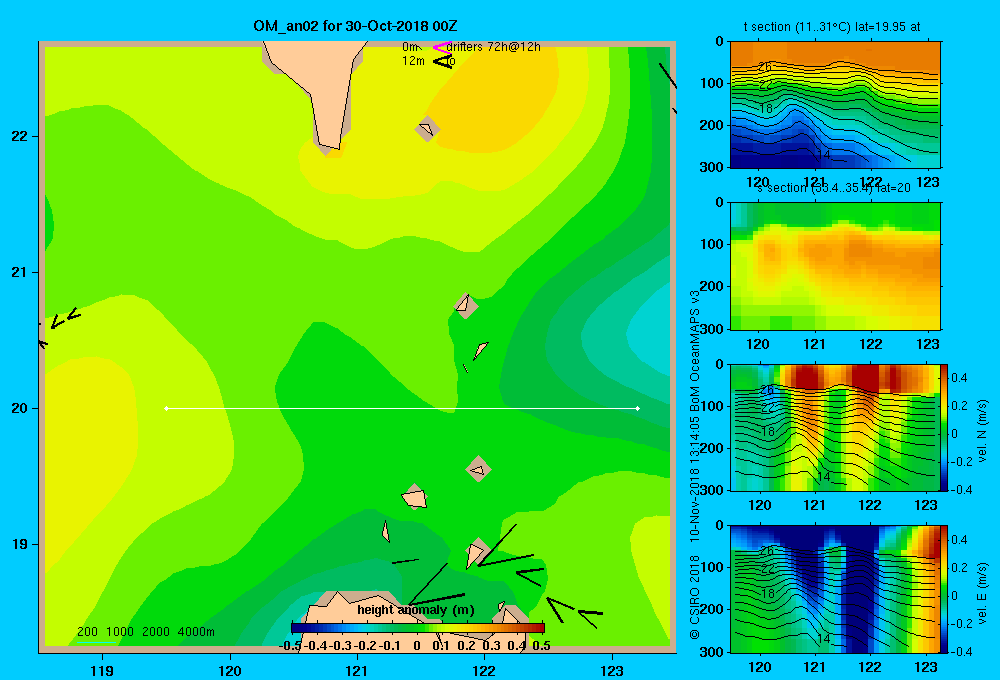Click the '-0.5' tick on height anomaly colorbar
1000x680 pixels.
(290, 646)
